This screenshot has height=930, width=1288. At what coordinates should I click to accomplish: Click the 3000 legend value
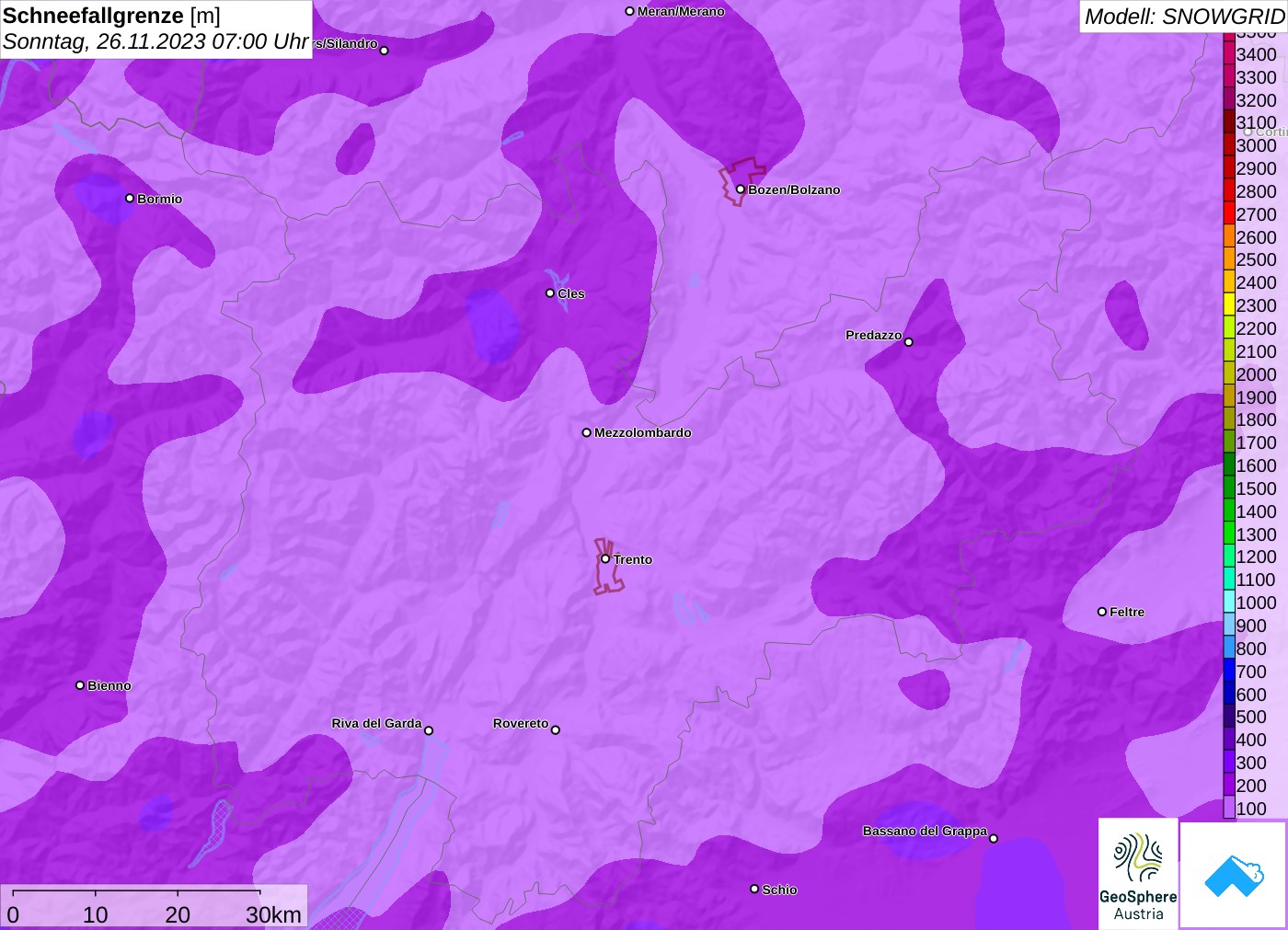click(1257, 145)
